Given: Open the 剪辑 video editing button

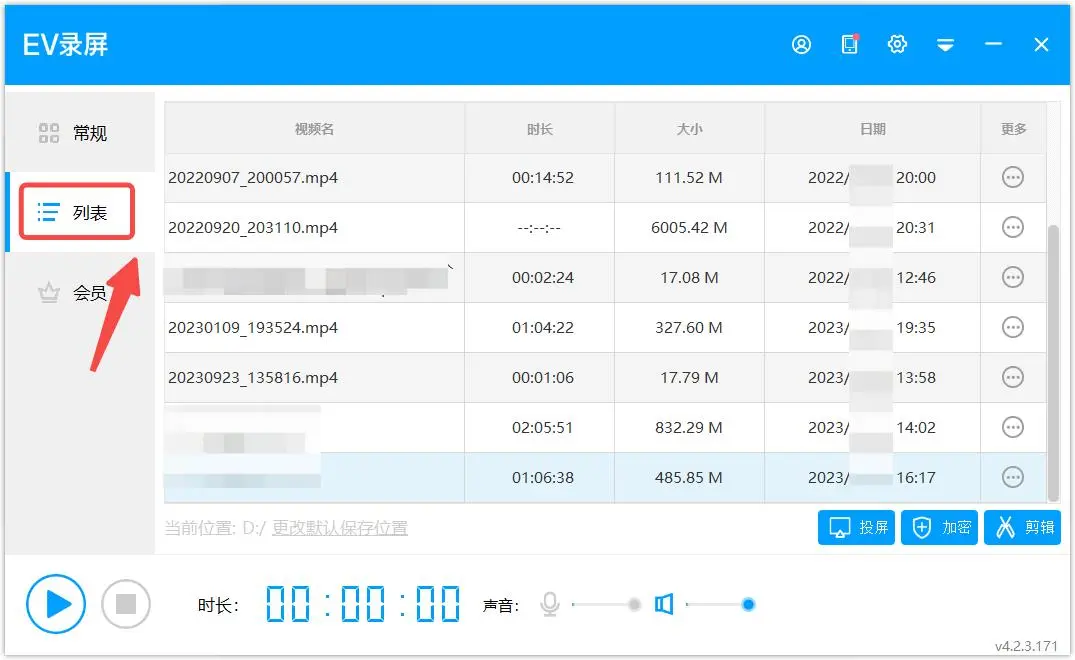Looking at the screenshot, I should point(1022,527).
